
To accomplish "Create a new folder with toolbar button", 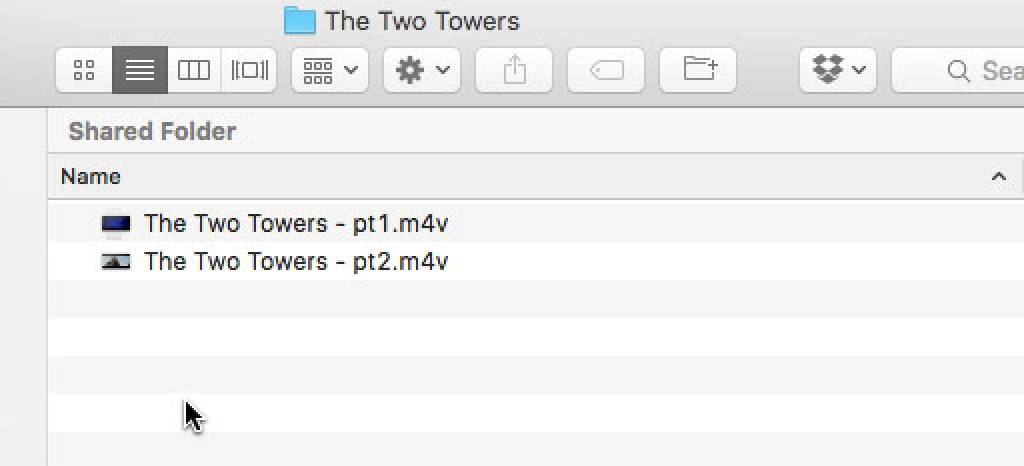I will (x=699, y=70).
